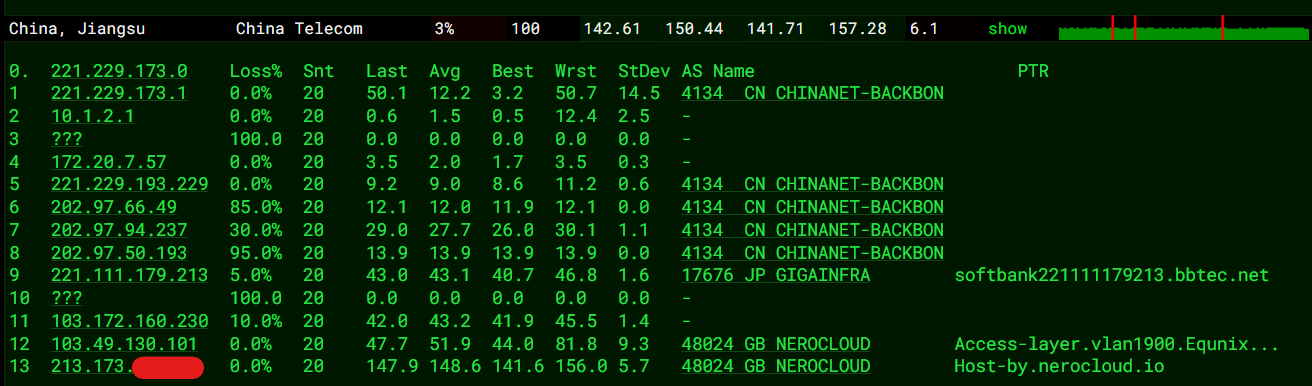Open IP link 202.97.50.193

pos(119,254)
